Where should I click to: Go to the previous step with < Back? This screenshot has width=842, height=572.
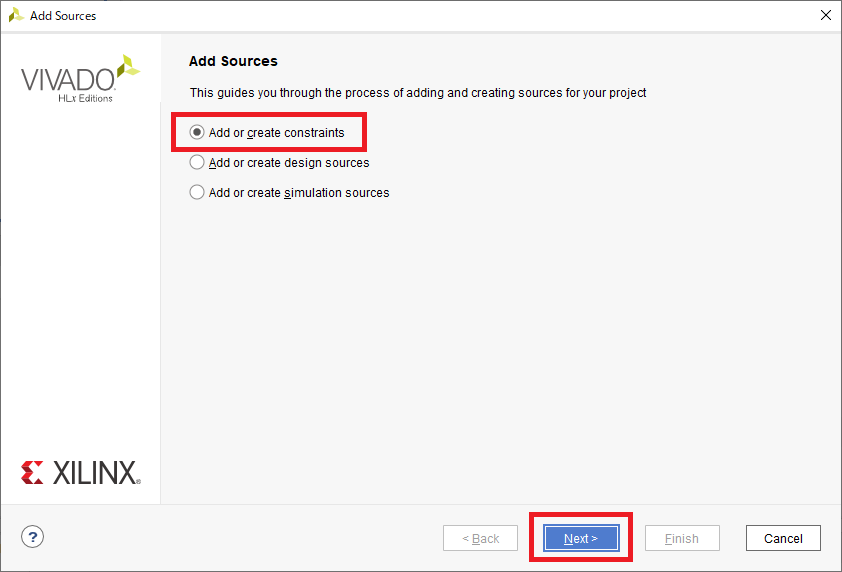481,538
